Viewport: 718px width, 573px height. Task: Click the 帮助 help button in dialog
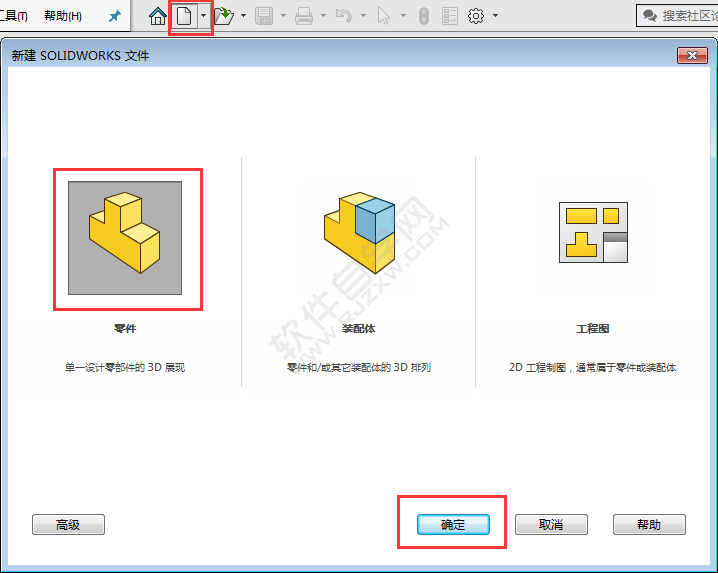(x=649, y=524)
